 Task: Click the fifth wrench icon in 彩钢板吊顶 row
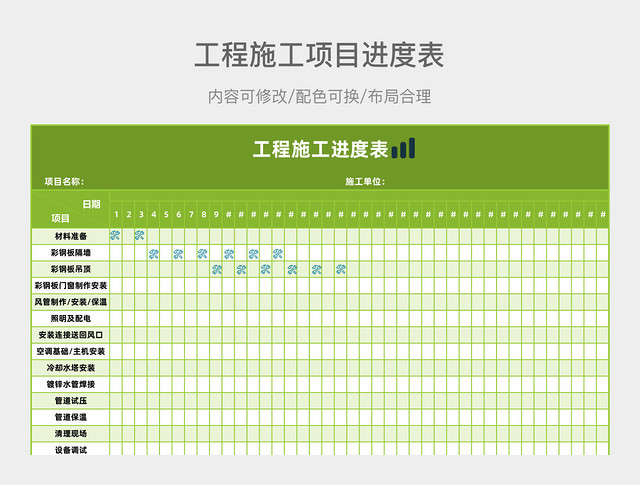tap(317, 269)
